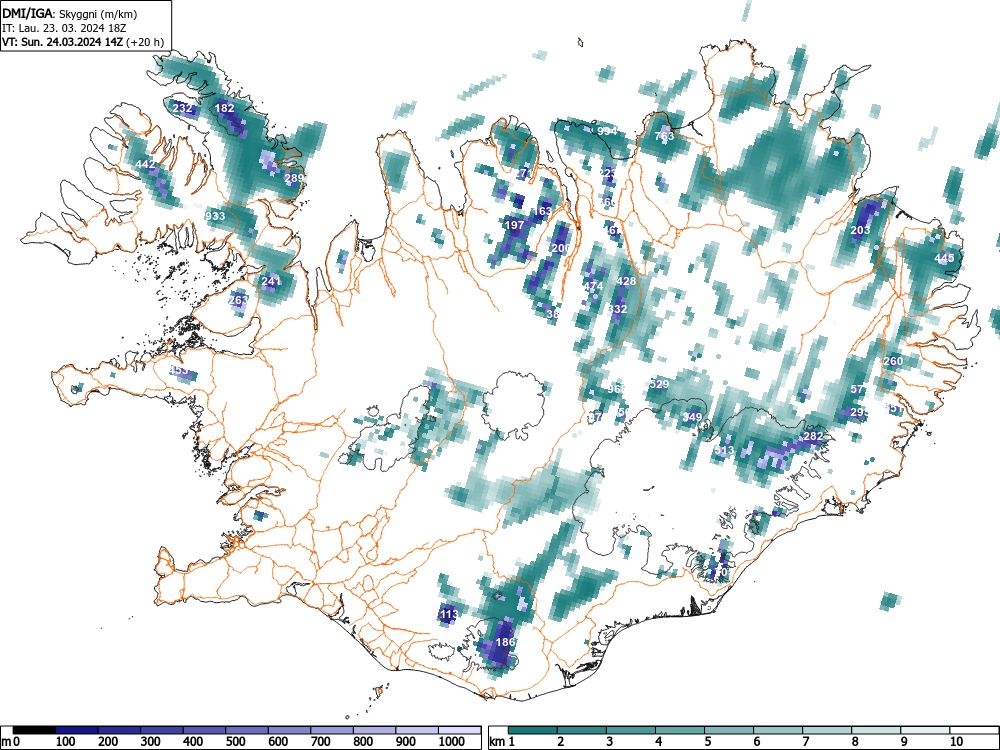Image resolution: width=1000 pixels, height=750 pixels.
Task: Click the '8' kilometer legend tick label
Action: click(x=855, y=742)
